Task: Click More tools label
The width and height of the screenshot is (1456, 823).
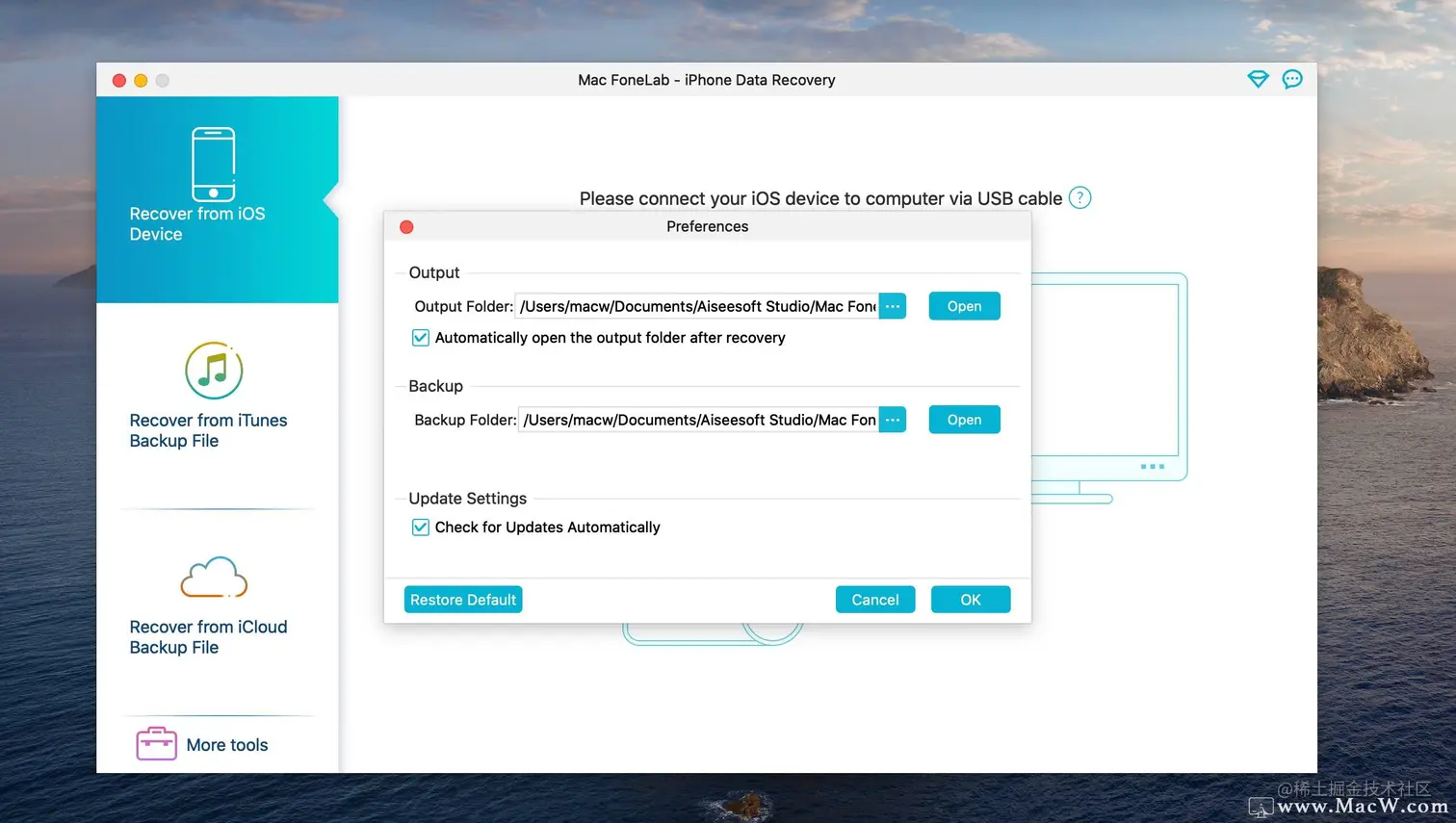Action: point(227,745)
